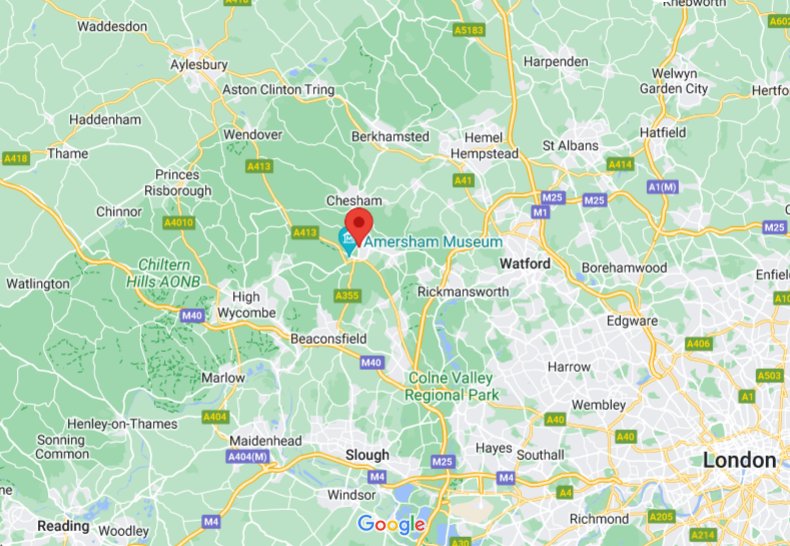Click the Google logo on the map

[391, 525]
